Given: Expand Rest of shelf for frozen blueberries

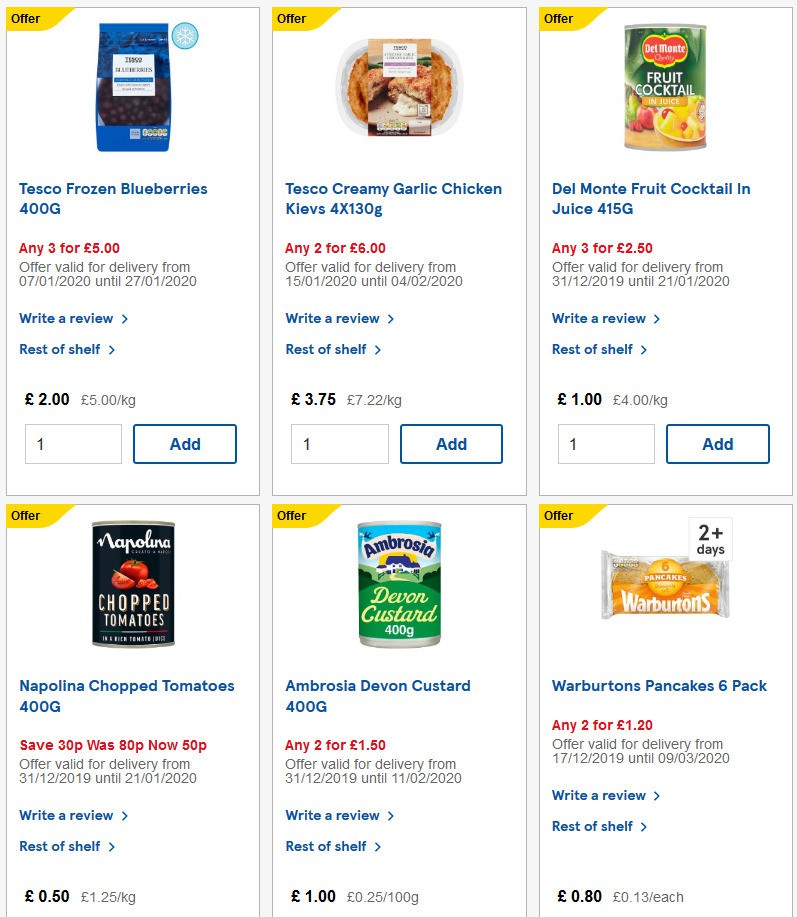Looking at the screenshot, I should pos(58,349).
